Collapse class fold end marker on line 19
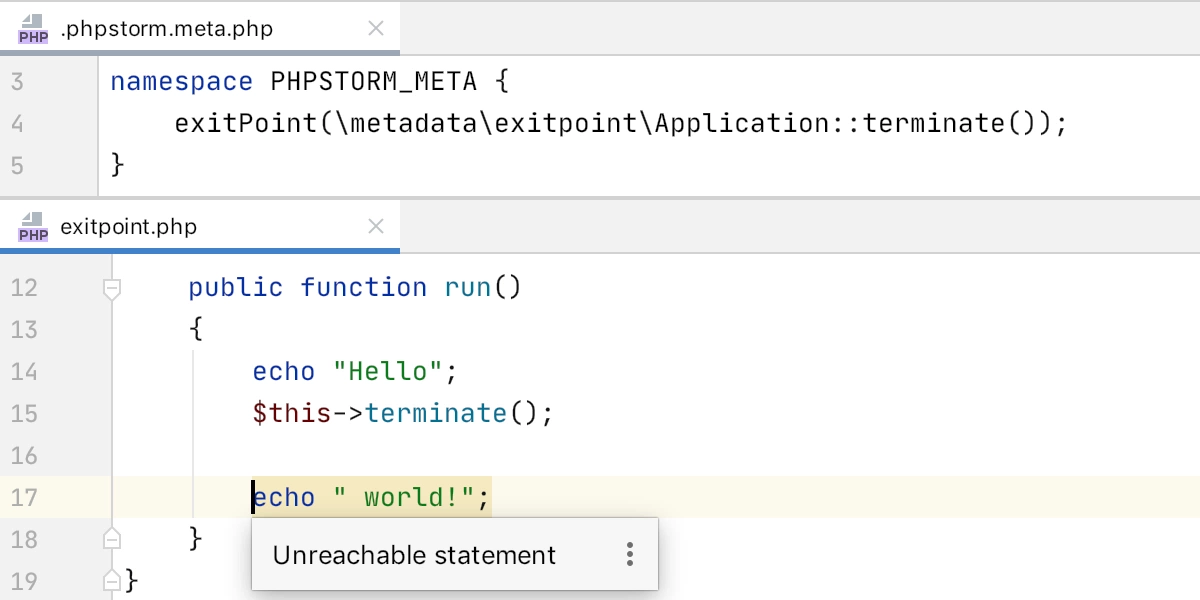Viewport: 1200px width, 600px height. pyautogui.click(x=112, y=580)
